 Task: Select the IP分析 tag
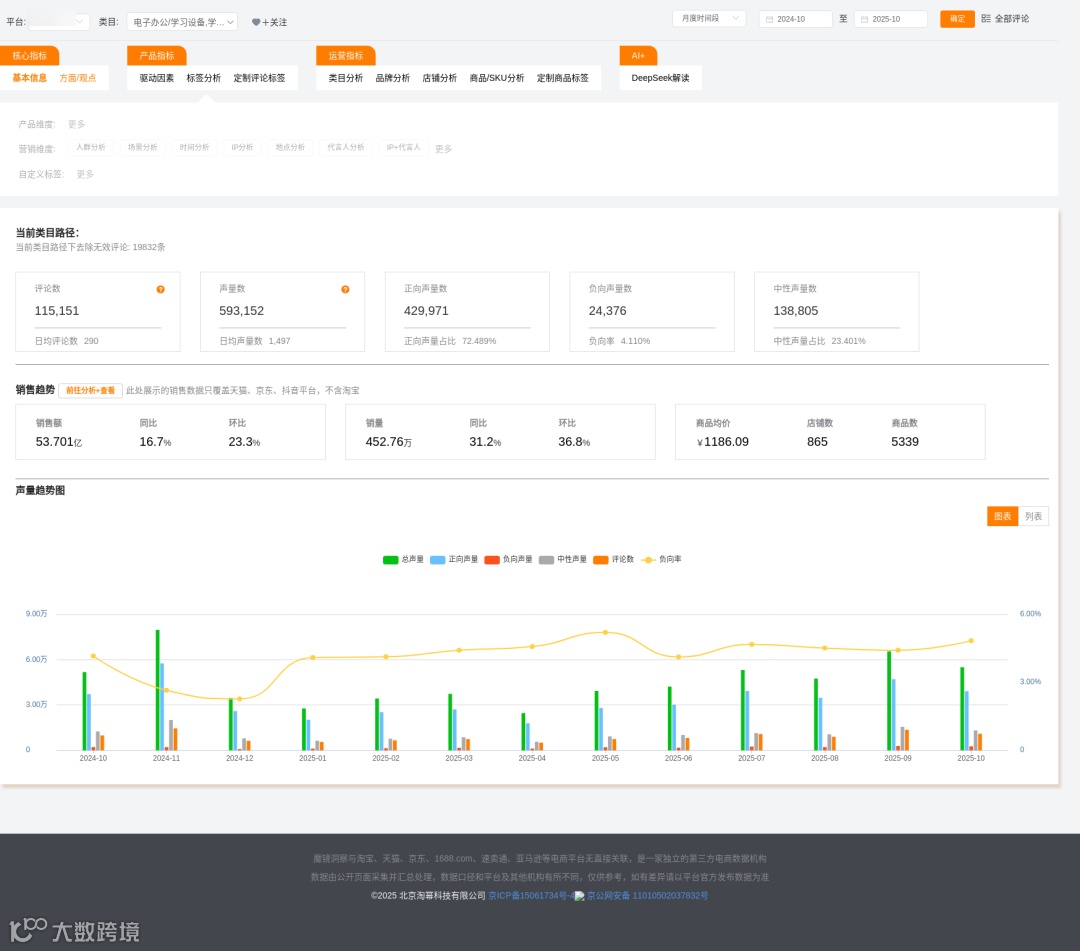242,147
